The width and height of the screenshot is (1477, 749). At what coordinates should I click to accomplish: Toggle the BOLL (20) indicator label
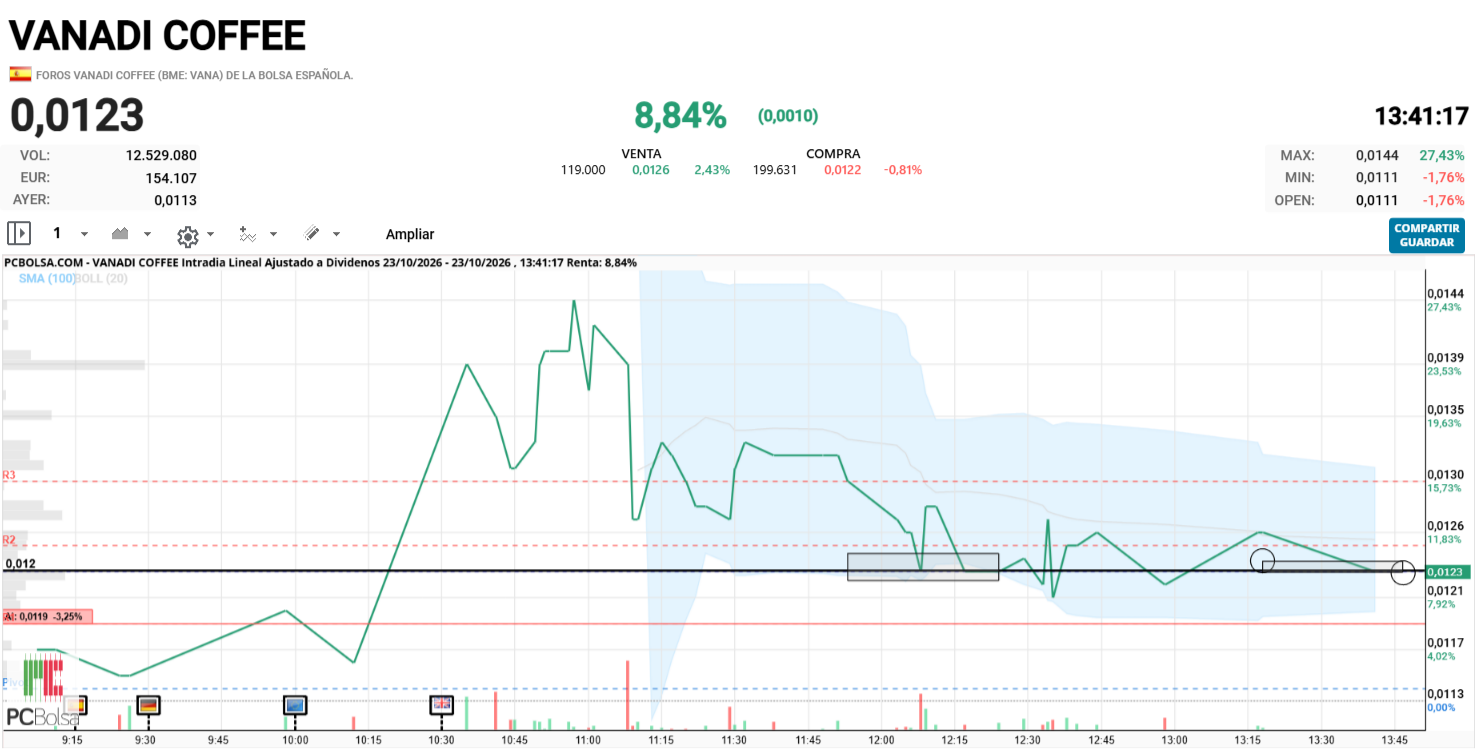(102, 278)
